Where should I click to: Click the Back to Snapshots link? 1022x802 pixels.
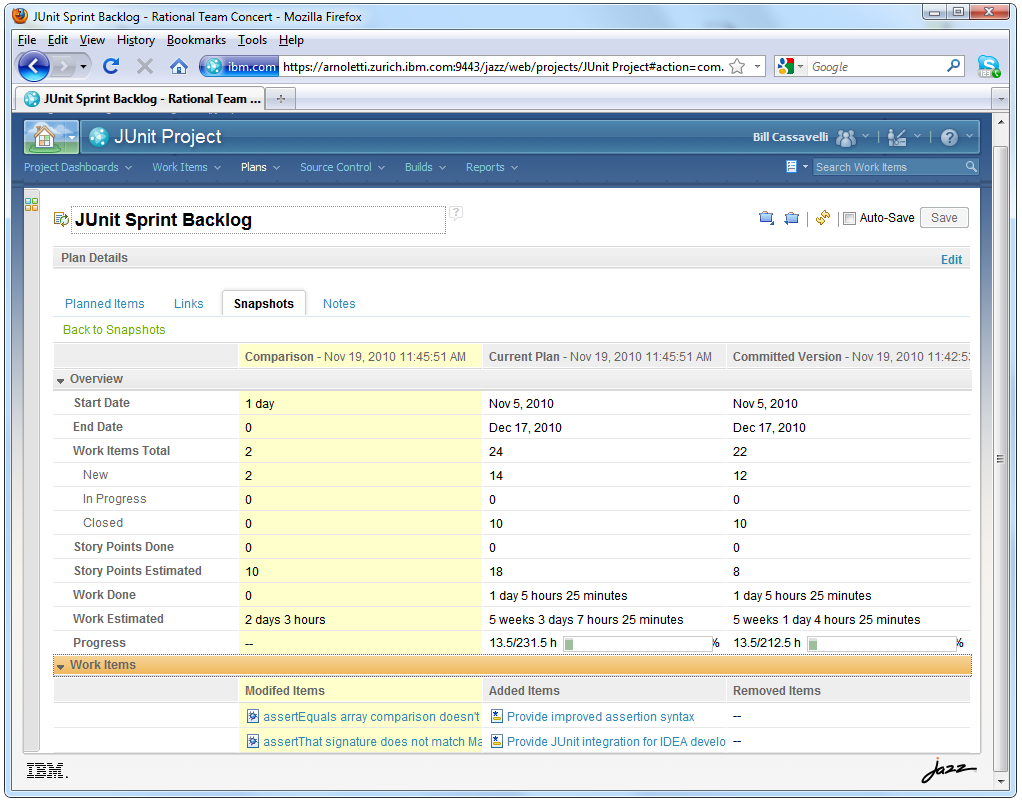point(114,330)
